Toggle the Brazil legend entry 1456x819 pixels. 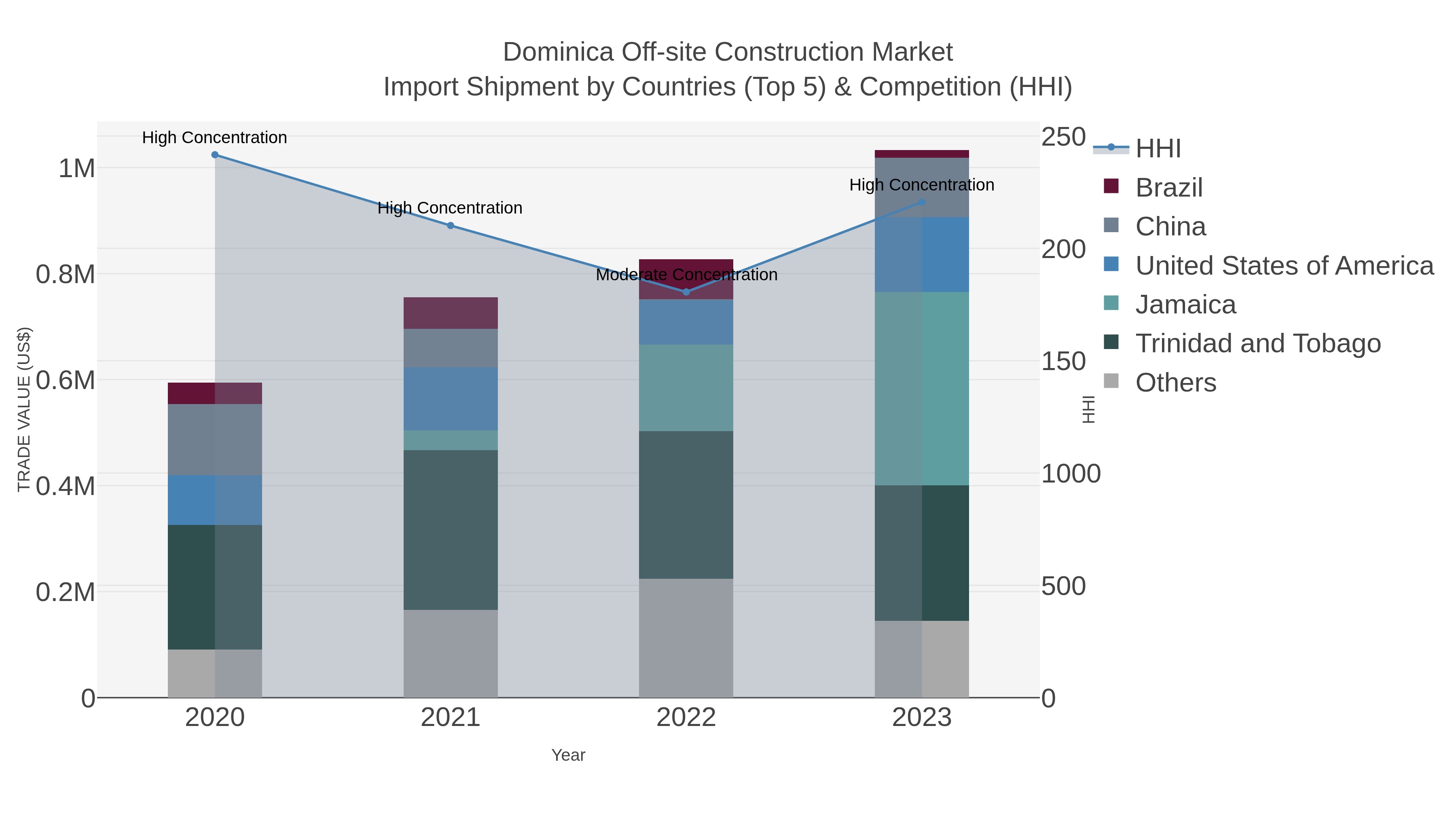coord(1153,187)
